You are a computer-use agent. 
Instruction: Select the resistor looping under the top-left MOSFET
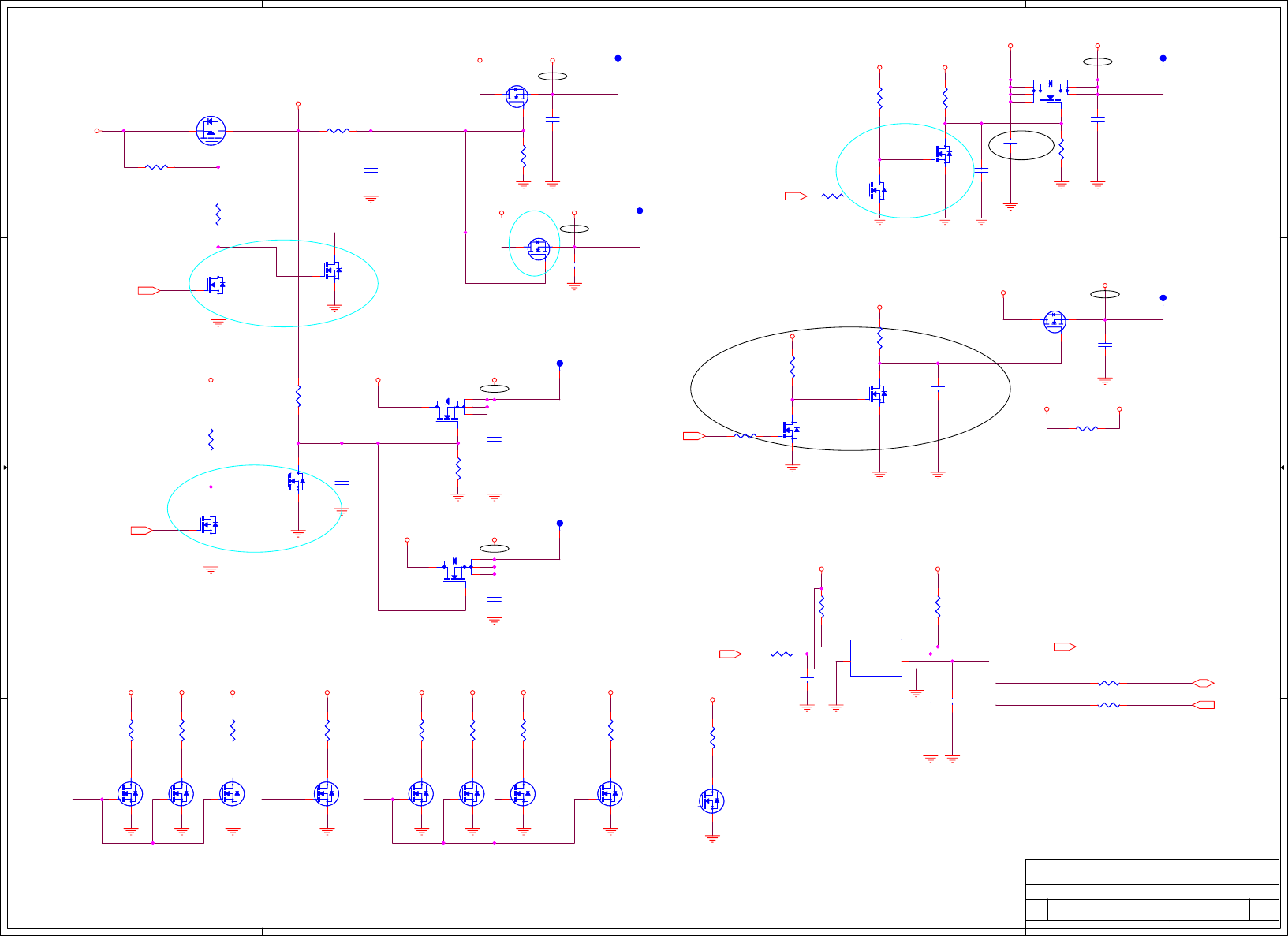point(157,166)
